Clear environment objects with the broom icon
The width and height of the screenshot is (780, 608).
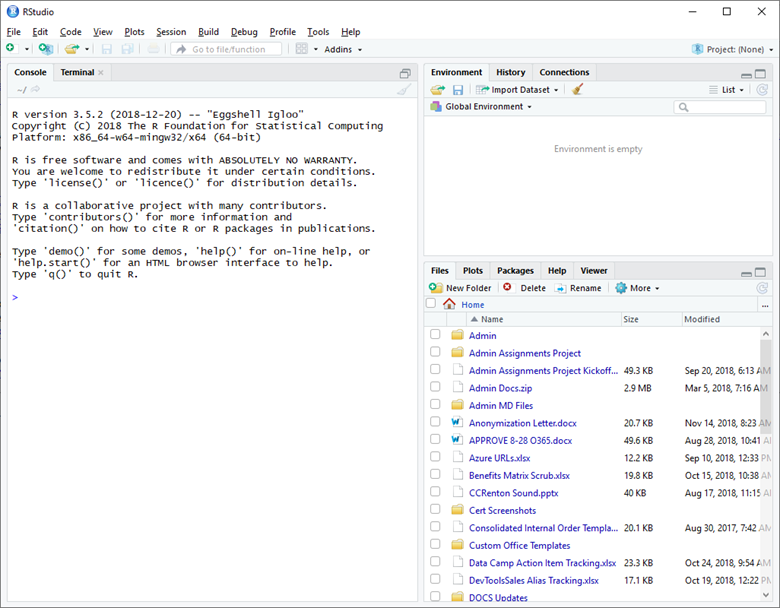pyautogui.click(x=577, y=90)
